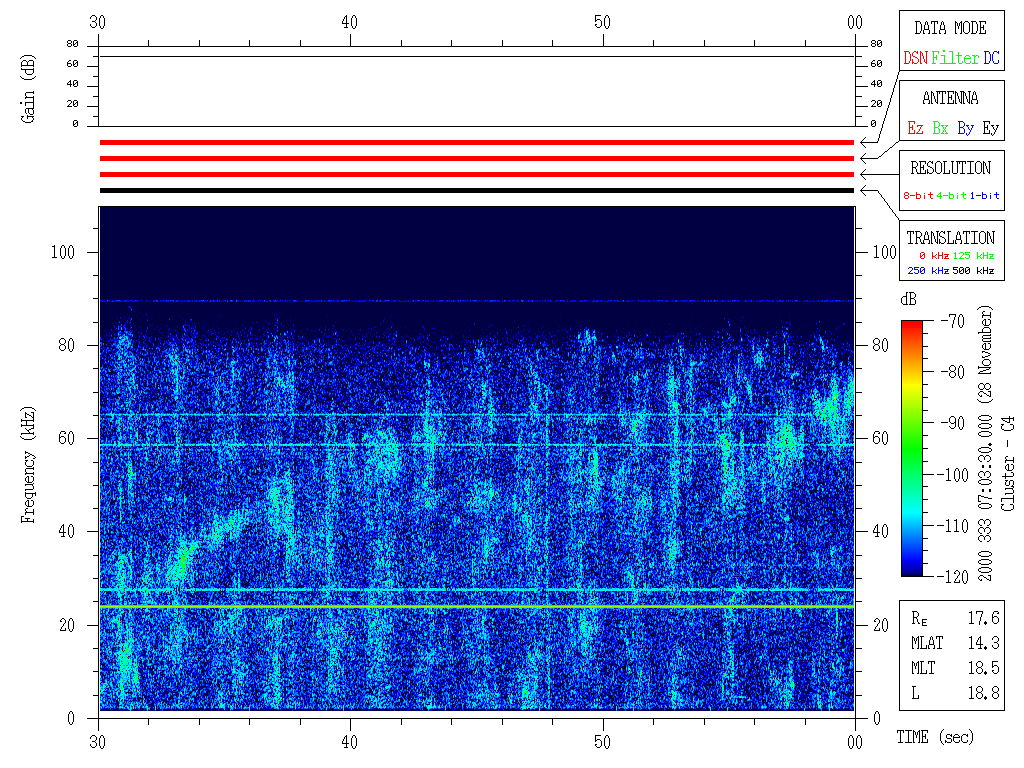The height and width of the screenshot is (768, 1024).
Task: Select the green Bx antenna label
Action: pyautogui.click(x=940, y=129)
